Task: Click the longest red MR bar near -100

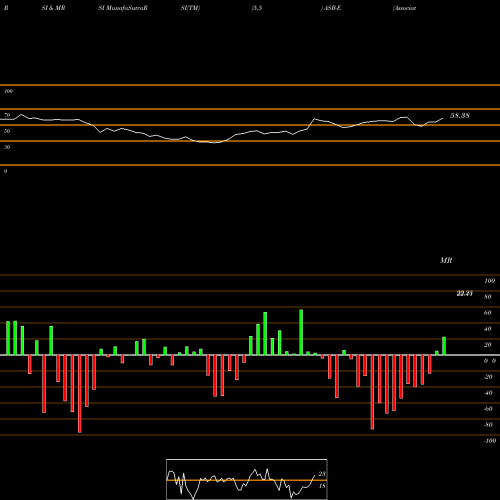Action: tap(80, 394)
